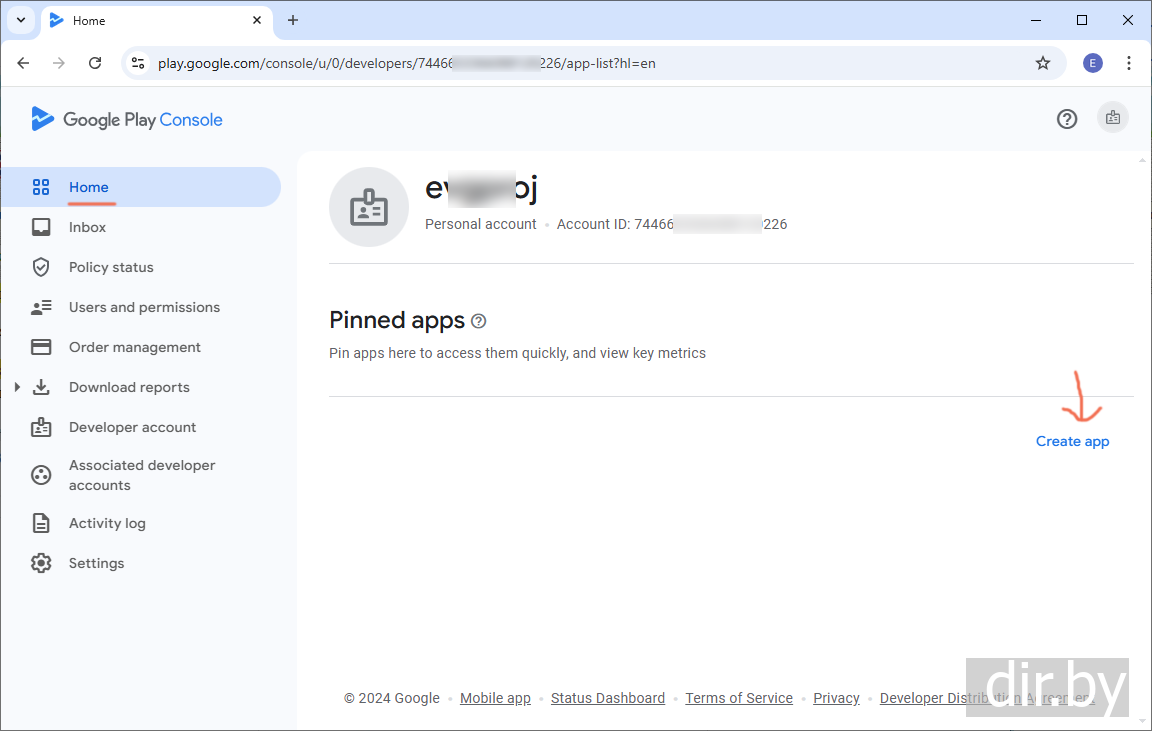
Task: Expand the Download reports section arrow
Action: click(x=17, y=387)
